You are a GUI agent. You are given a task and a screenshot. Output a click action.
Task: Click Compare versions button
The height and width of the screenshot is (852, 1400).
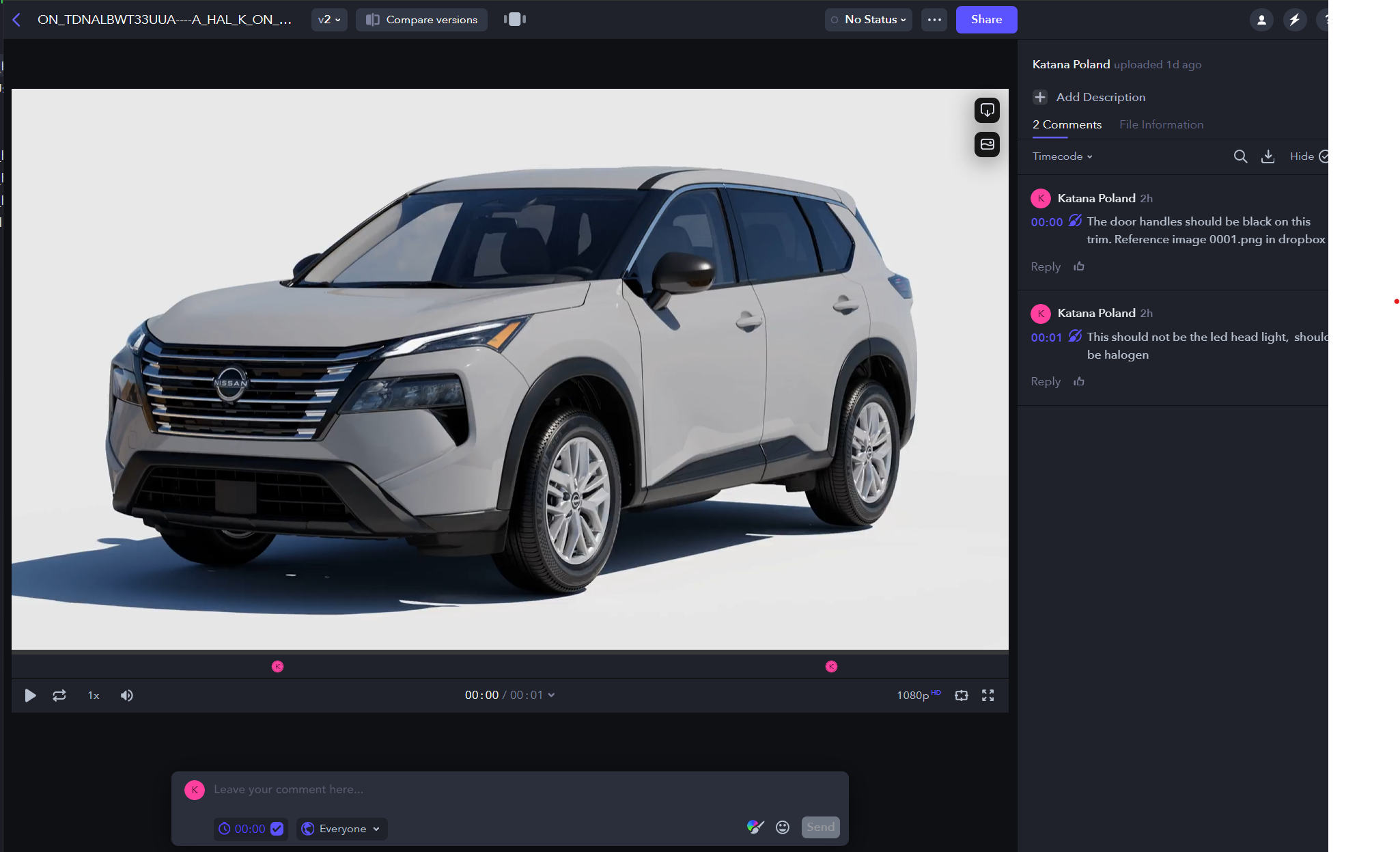click(421, 20)
